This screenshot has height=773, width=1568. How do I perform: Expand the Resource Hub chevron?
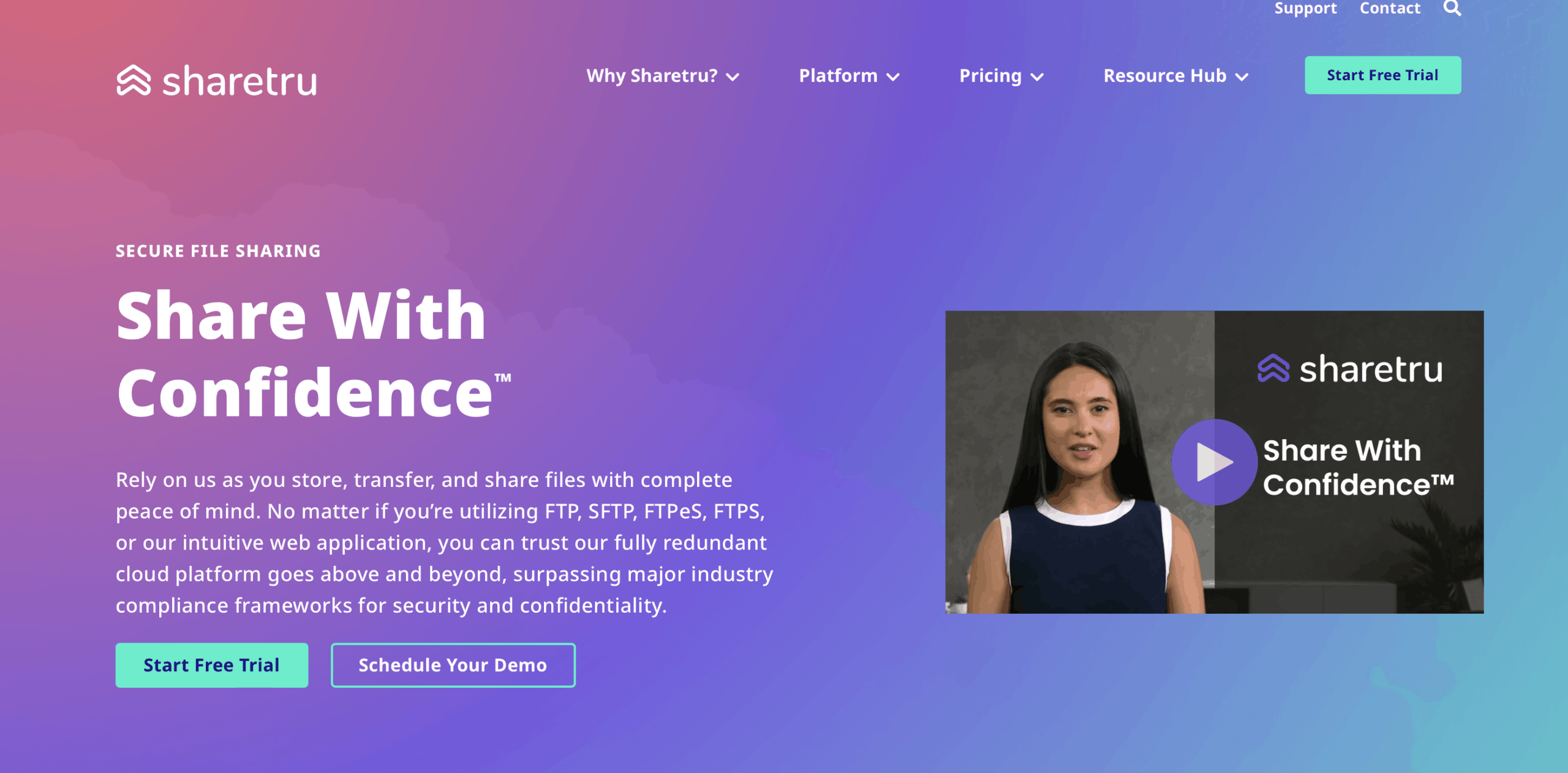[x=1242, y=77]
